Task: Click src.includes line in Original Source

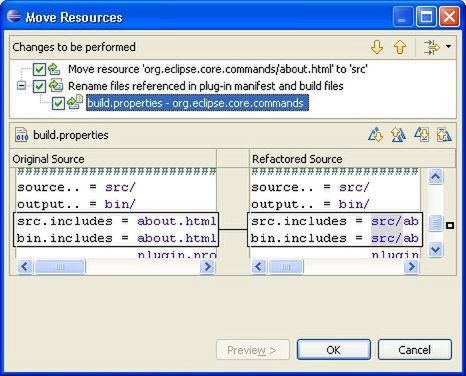Action: [x=116, y=221]
